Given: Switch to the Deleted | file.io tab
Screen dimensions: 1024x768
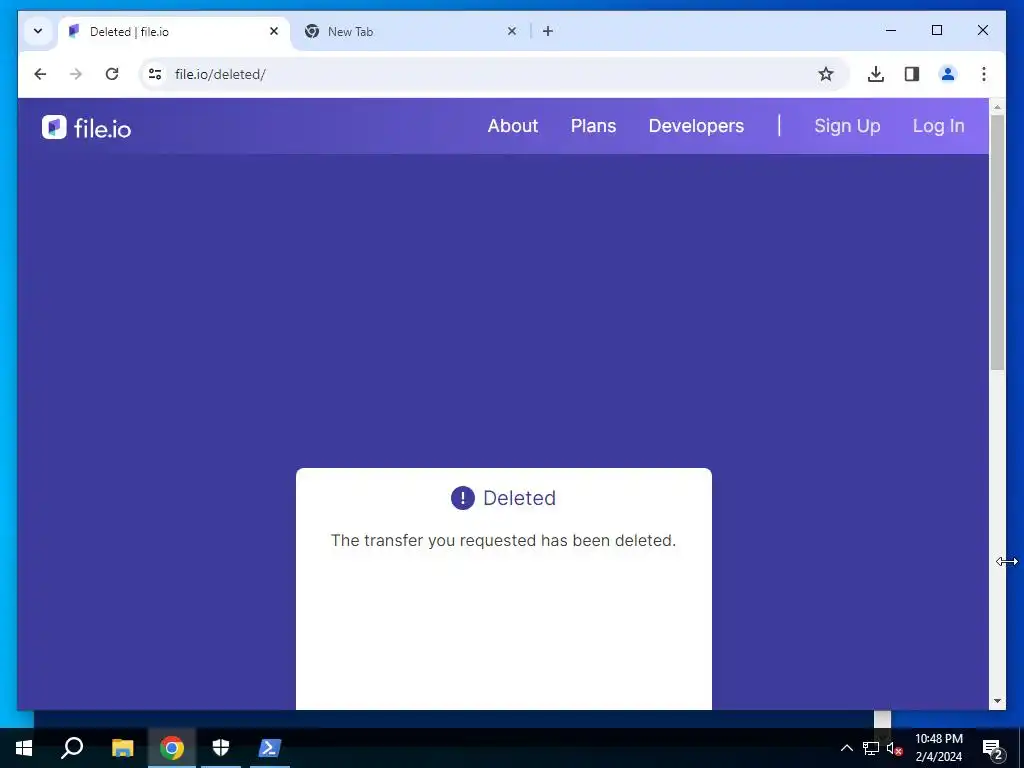Looking at the screenshot, I should [x=174, y=31].
